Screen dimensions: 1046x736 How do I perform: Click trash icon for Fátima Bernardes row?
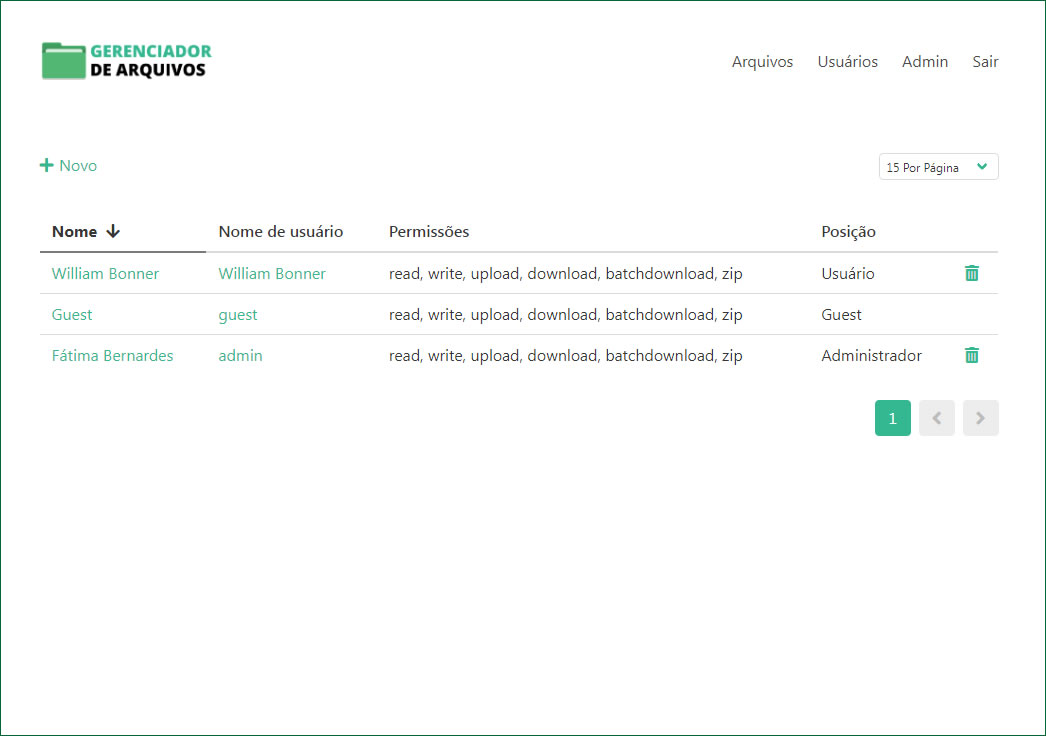pos(971,355)
